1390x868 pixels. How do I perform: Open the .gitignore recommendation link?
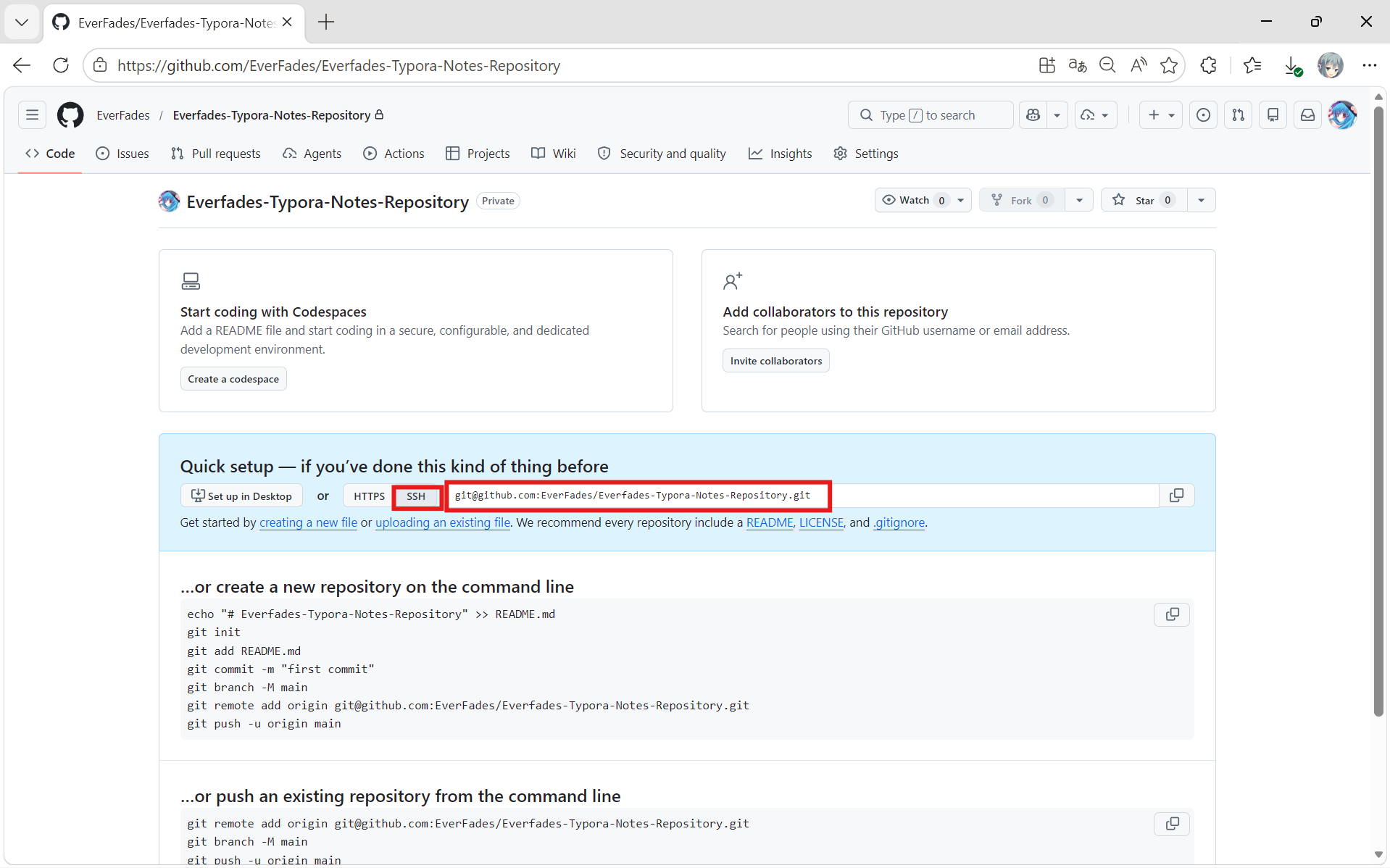tap(899, 522)
